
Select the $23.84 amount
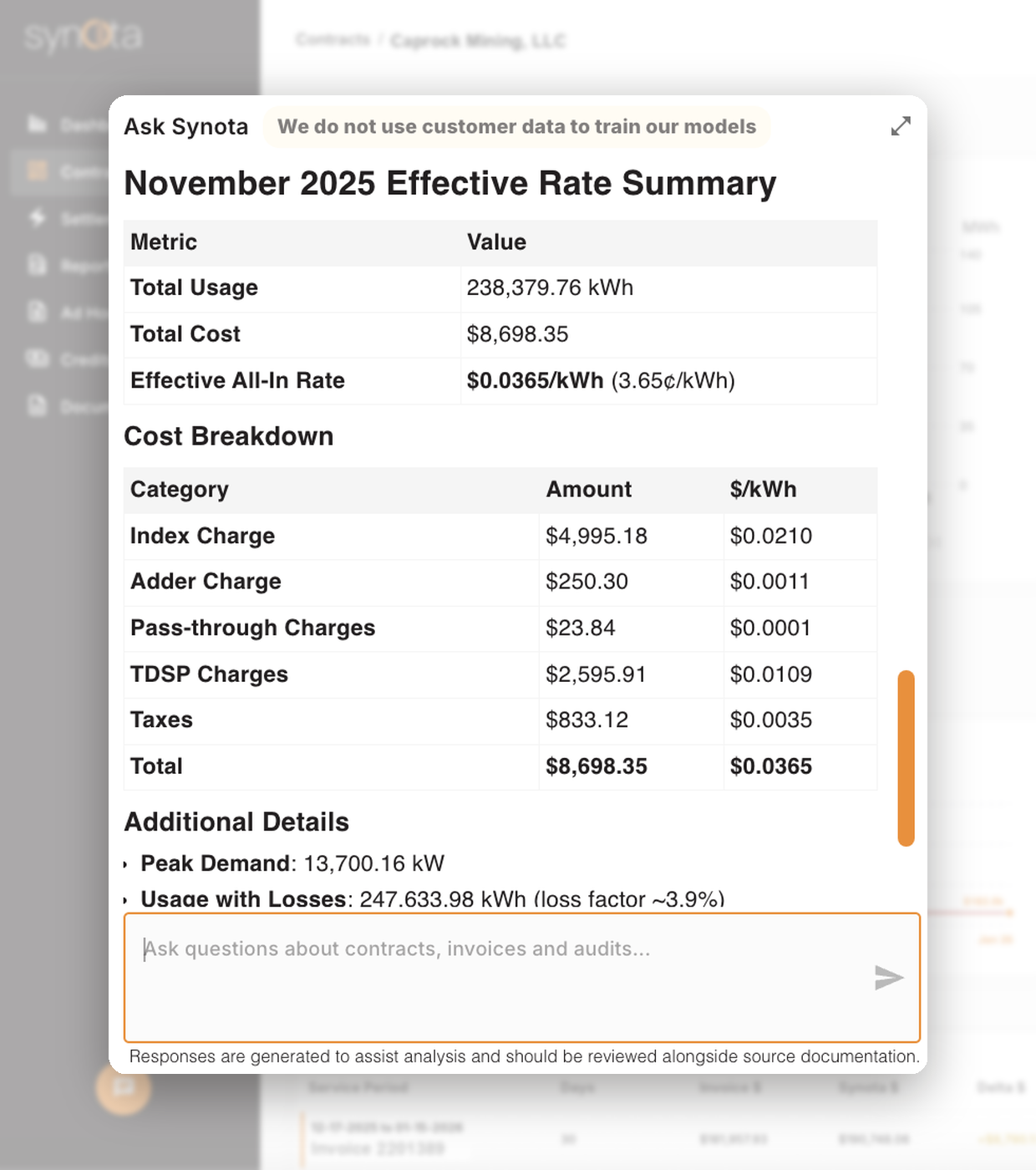click(581, 628)
